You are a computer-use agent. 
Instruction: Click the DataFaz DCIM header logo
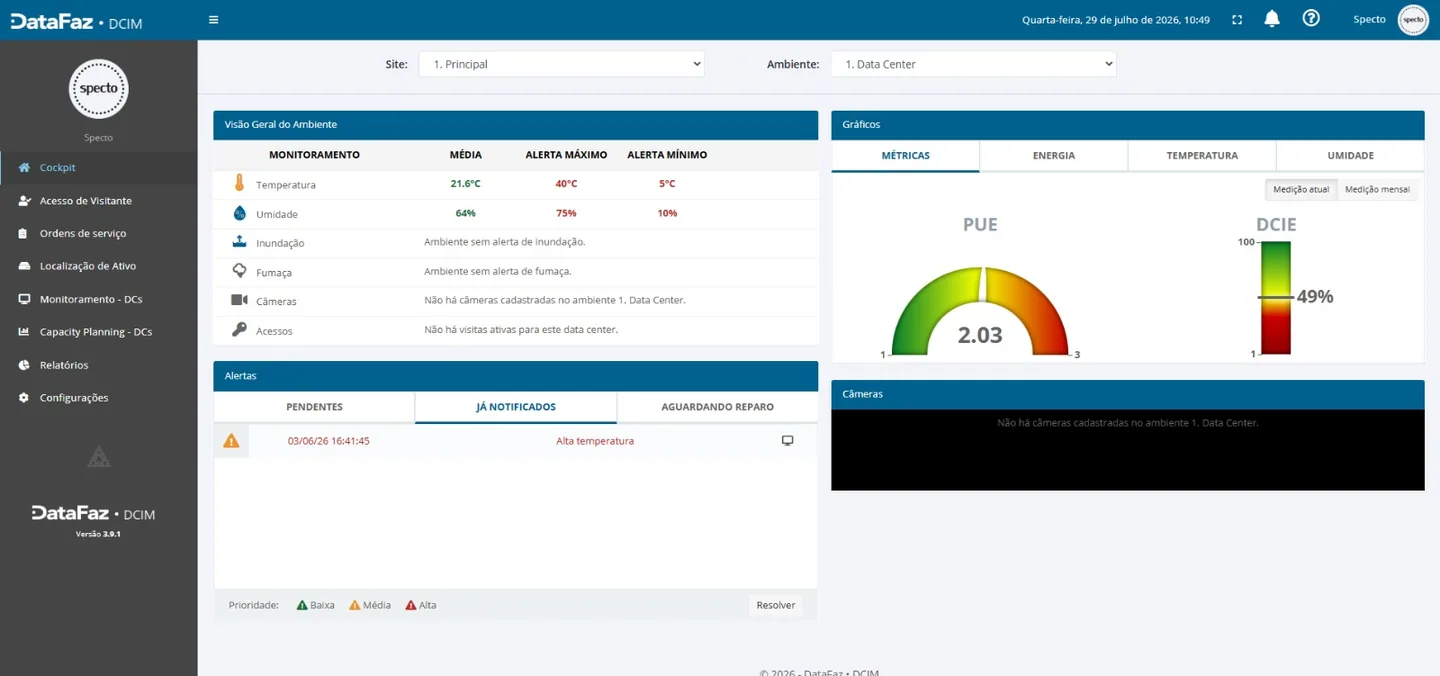[77, 21]
